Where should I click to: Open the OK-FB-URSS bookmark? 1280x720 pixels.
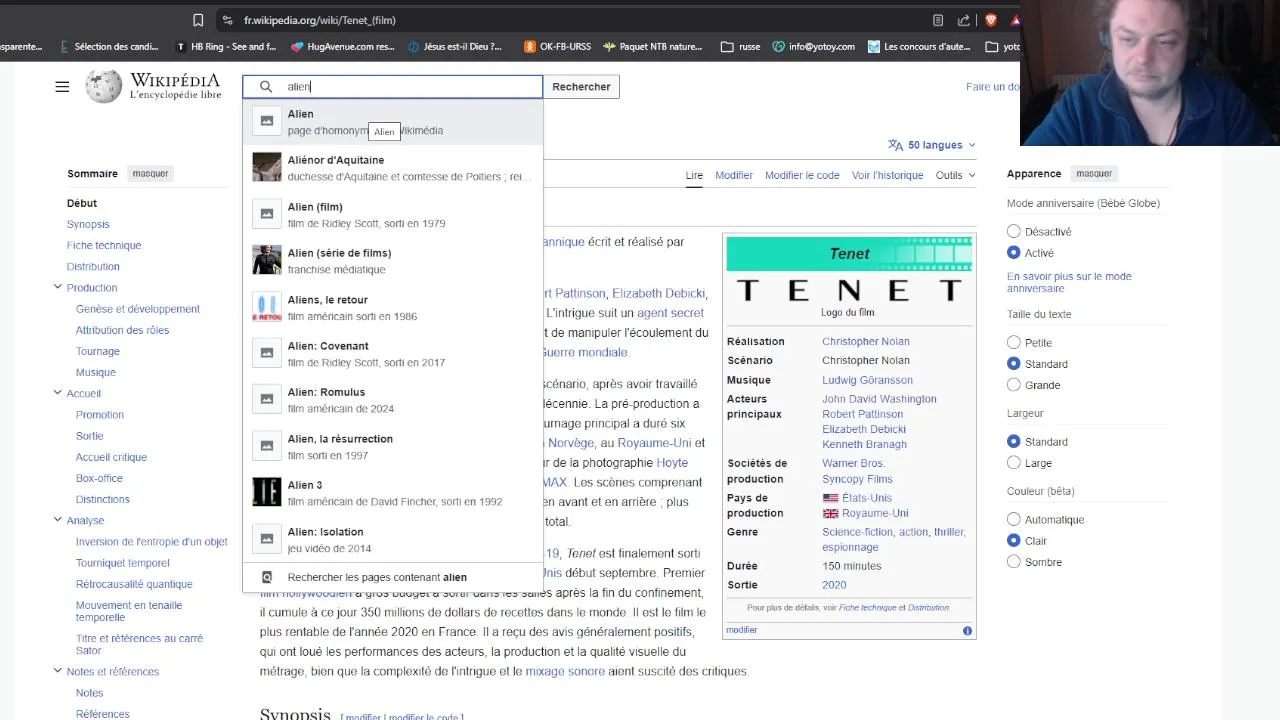(x=557, y=46)
